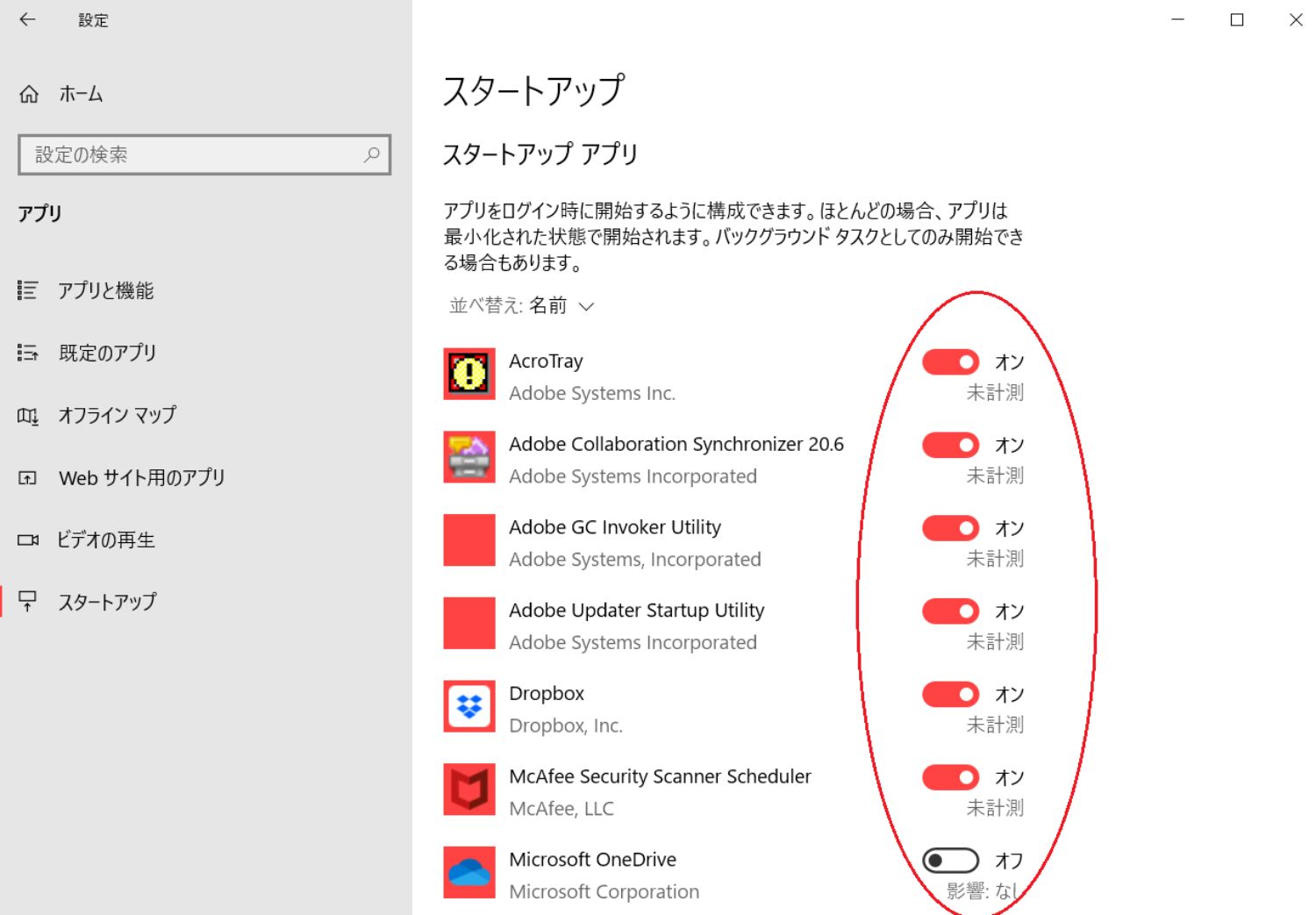The height and width of the screenshot is (915, 1316).
Task: Disable Dropbox startup toggle
Action: tap(950, 695)
